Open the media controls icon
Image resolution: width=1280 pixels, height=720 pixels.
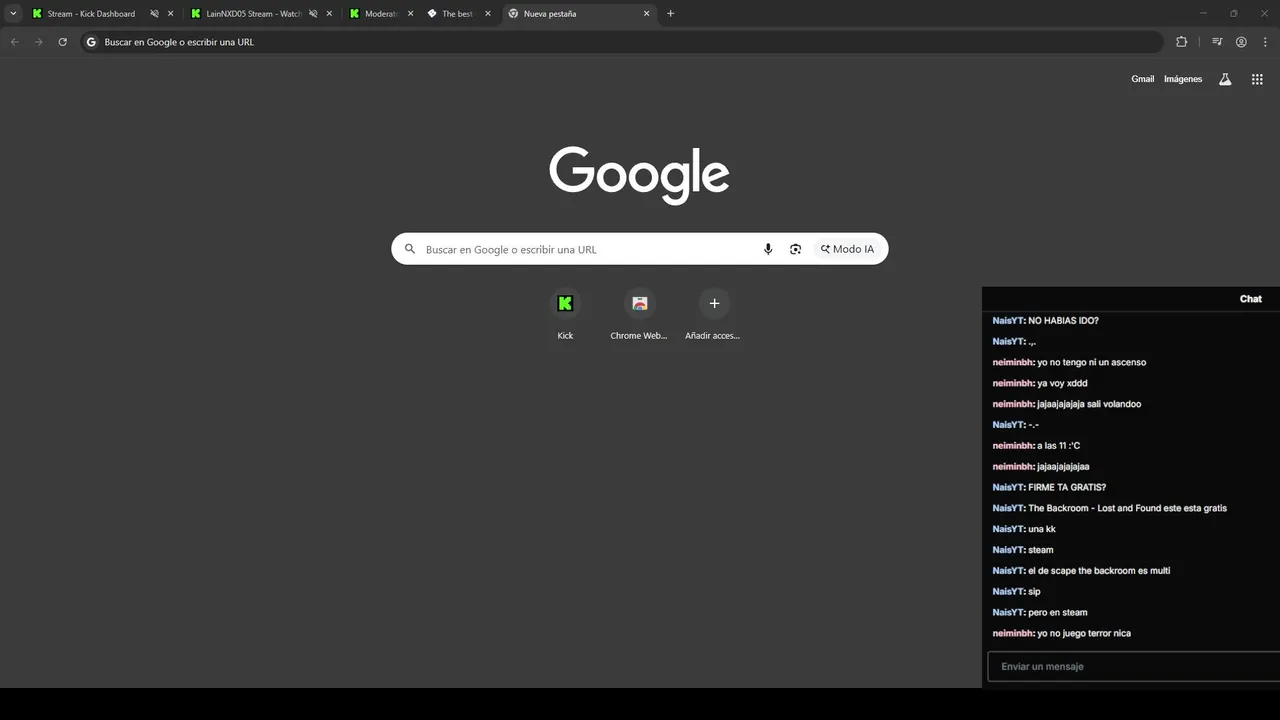click(x=1217, y=42)
